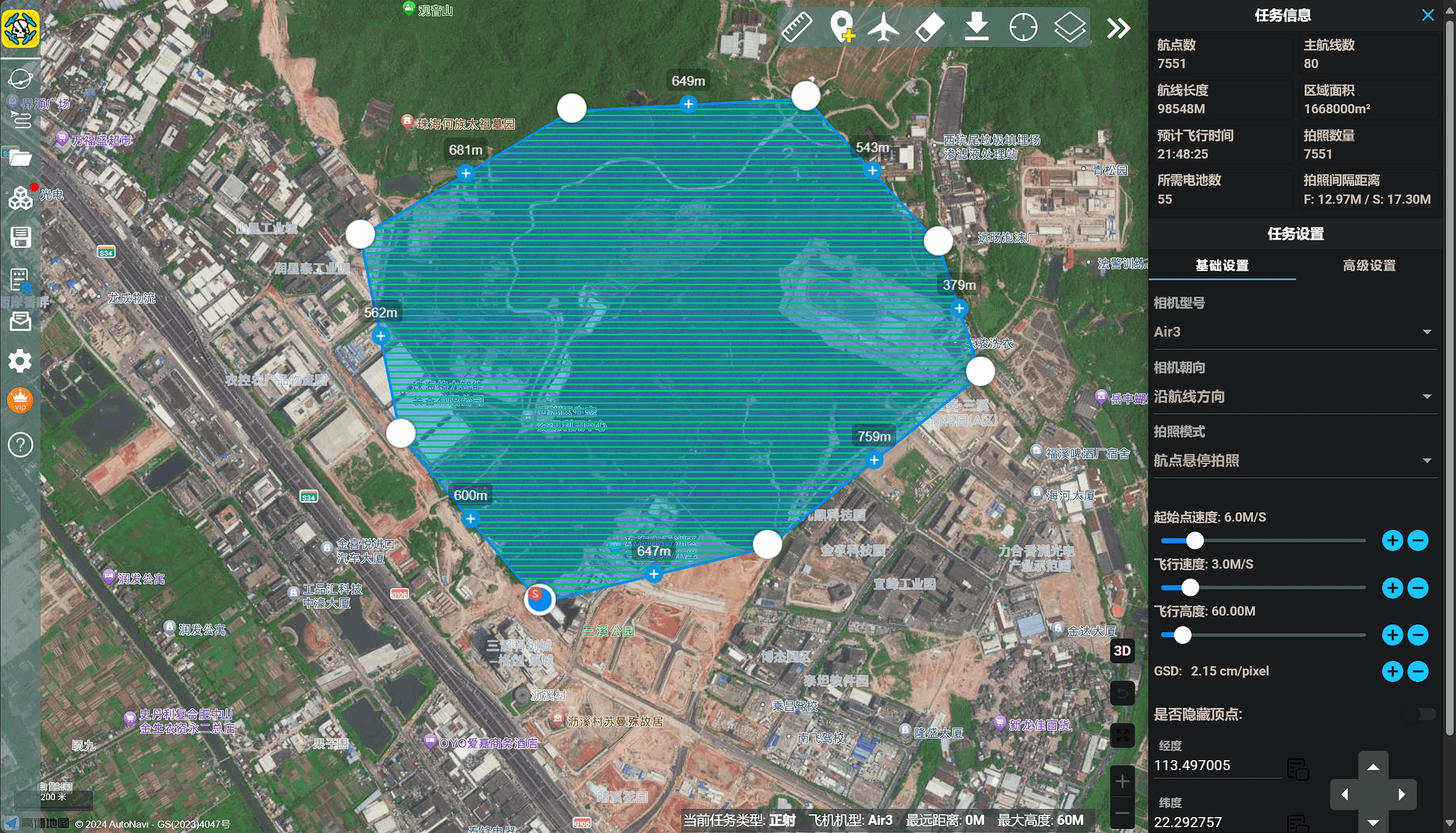Collapse toolbar with double chevron
The image size is (1456, 833).
click(1118, 28)
